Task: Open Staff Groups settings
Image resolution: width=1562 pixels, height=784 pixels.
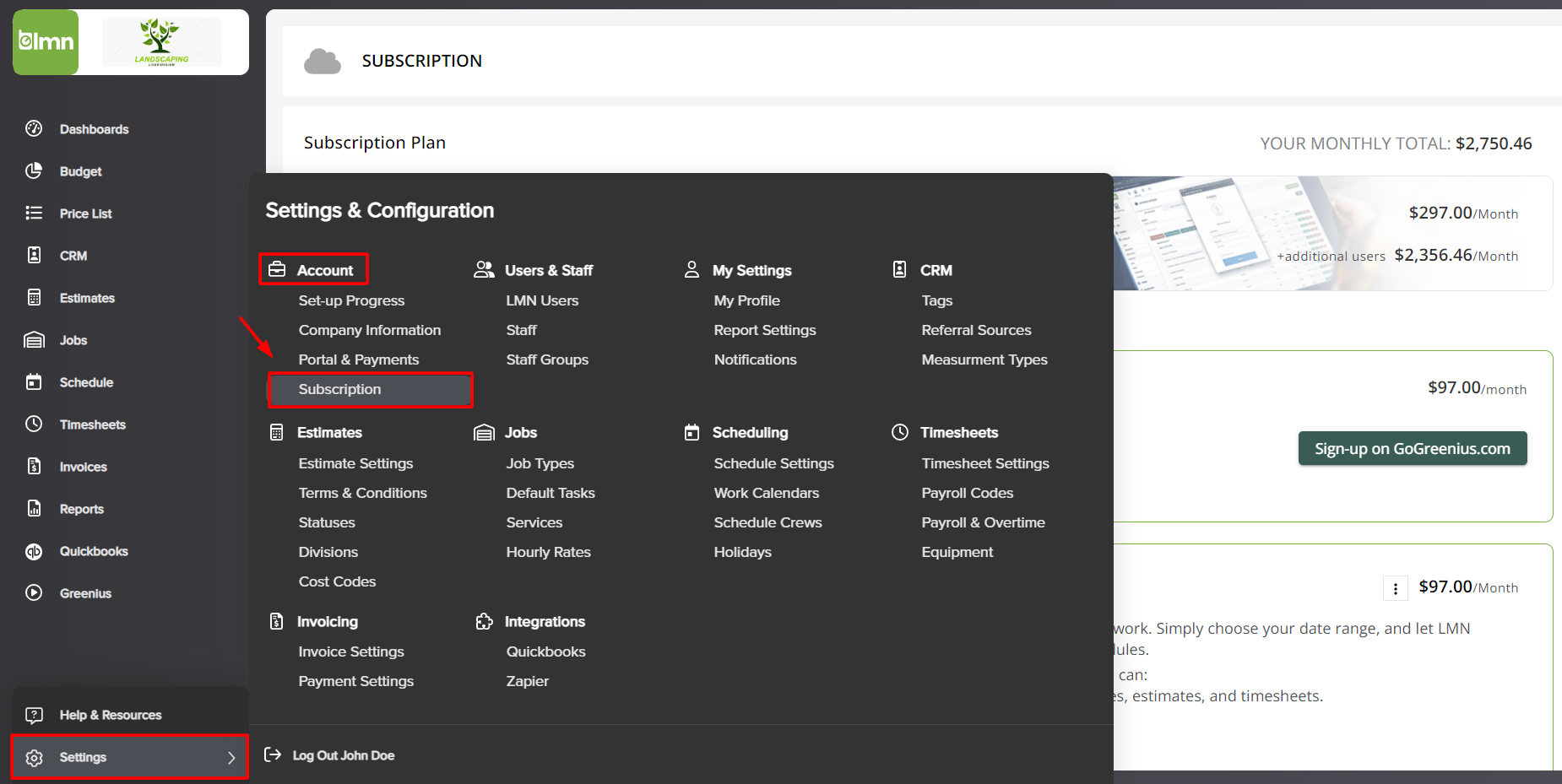Action: (x=547, y=360)
